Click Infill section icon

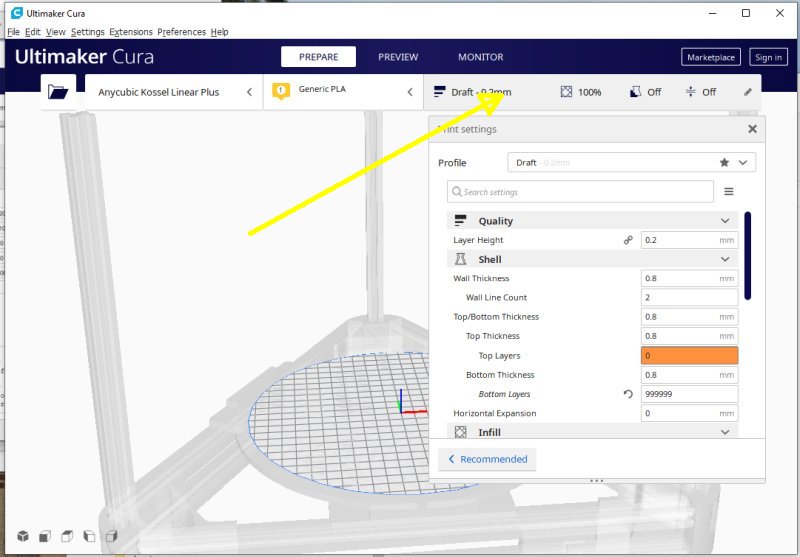coord(460,432)
